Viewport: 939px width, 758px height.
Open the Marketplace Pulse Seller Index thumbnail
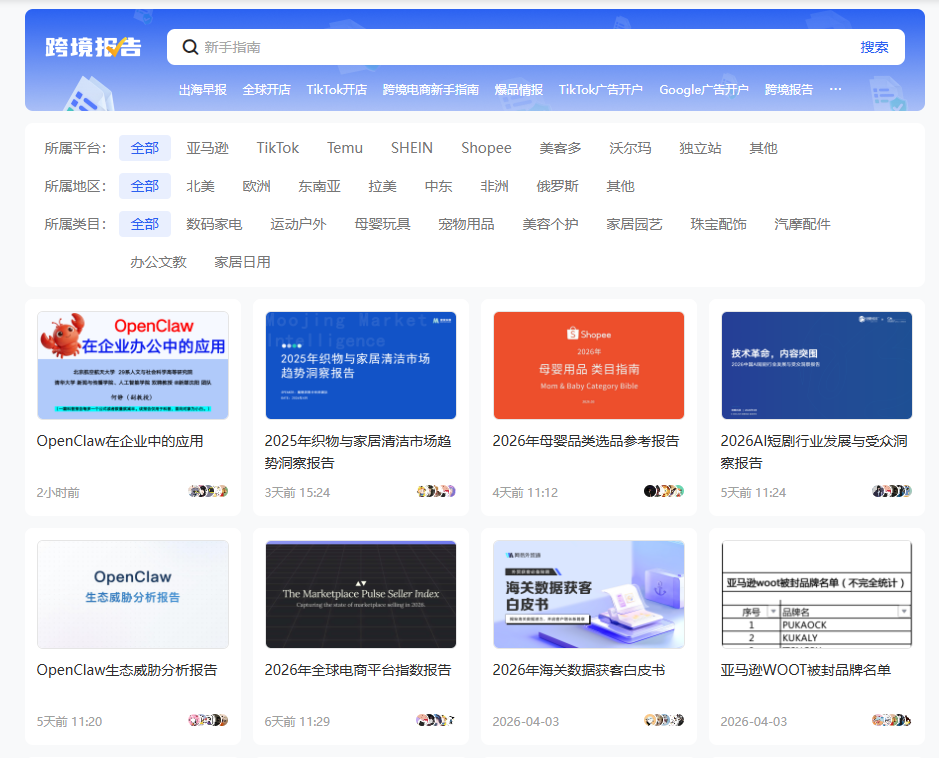pos(361,594)
